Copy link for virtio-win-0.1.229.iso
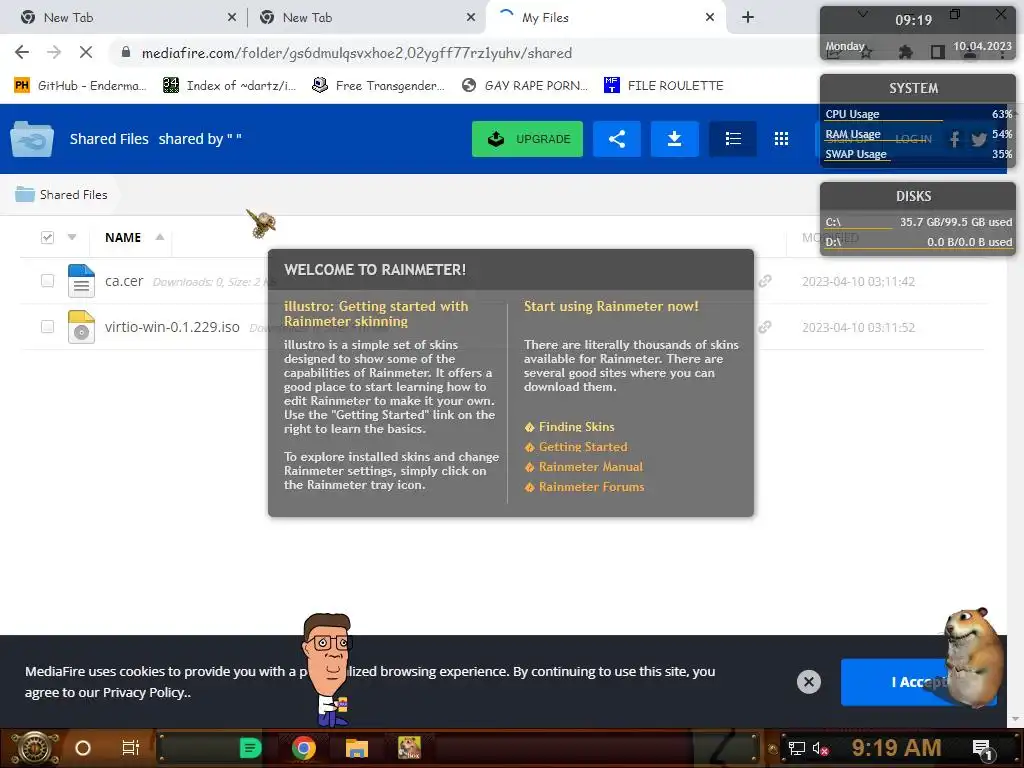 tap(765, 327)
